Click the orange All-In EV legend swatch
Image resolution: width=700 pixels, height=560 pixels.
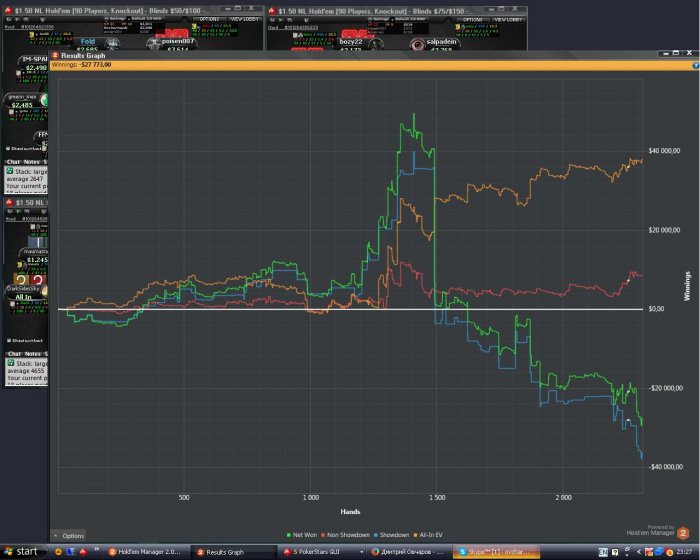coord(416,535)
